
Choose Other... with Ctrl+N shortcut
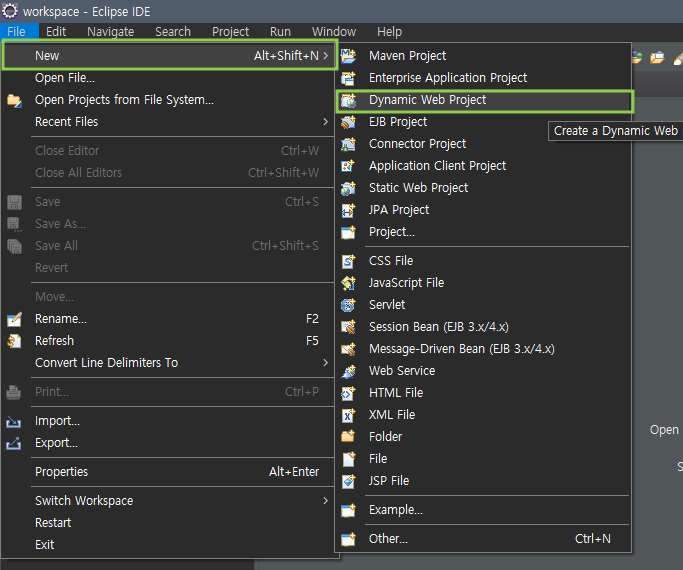click(x=484, y=539)
